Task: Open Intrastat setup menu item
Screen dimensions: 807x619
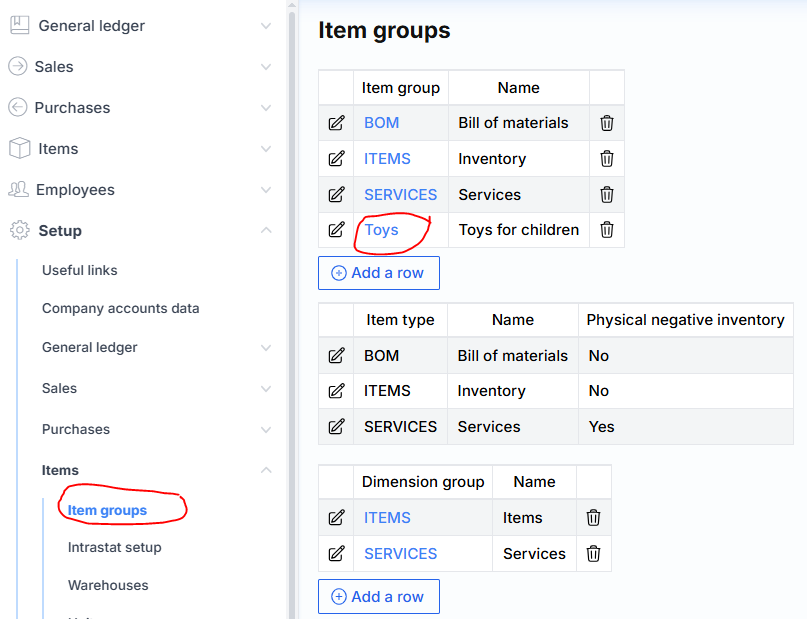Action: point(114,548)
